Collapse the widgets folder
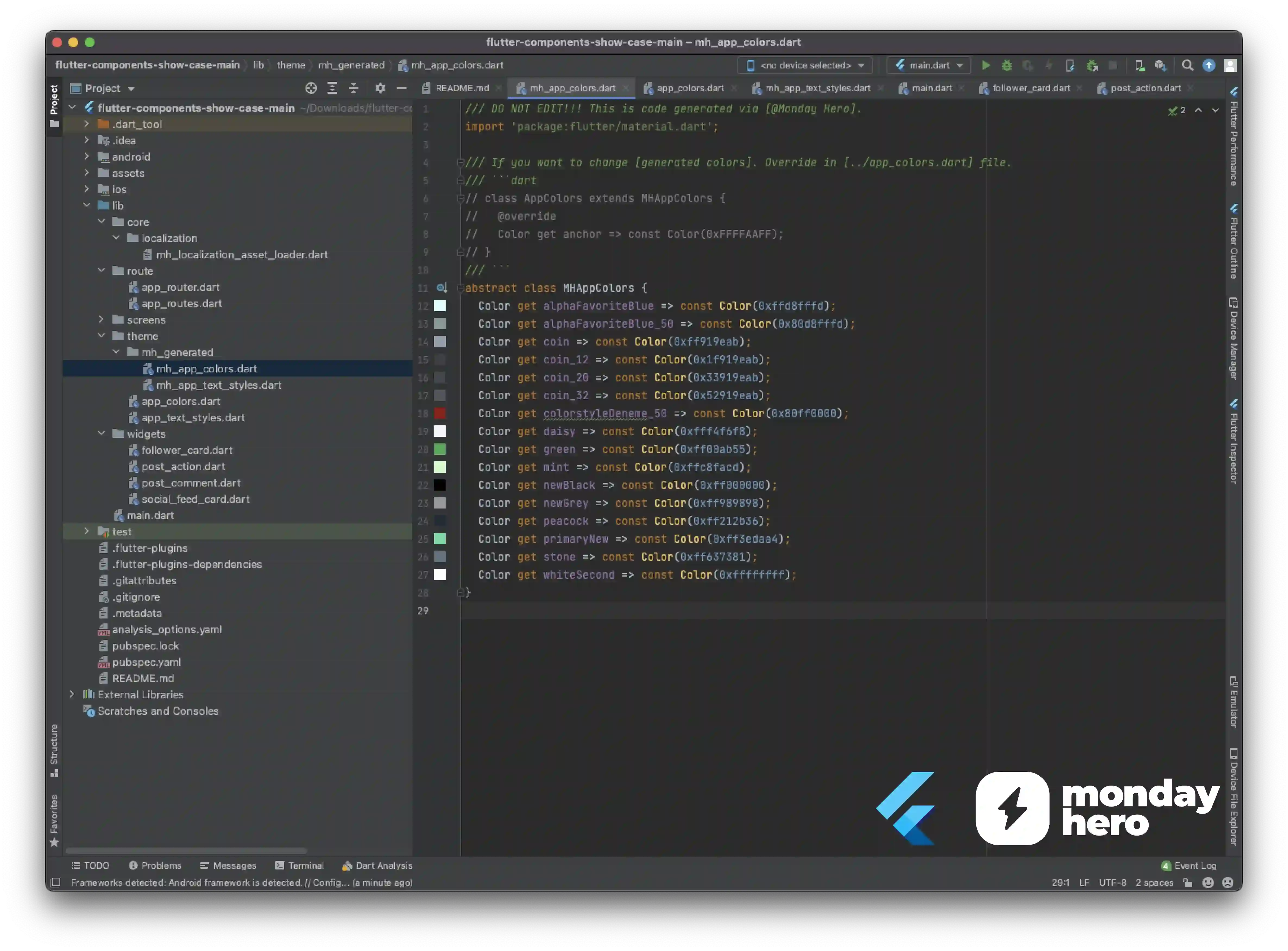 101,434
